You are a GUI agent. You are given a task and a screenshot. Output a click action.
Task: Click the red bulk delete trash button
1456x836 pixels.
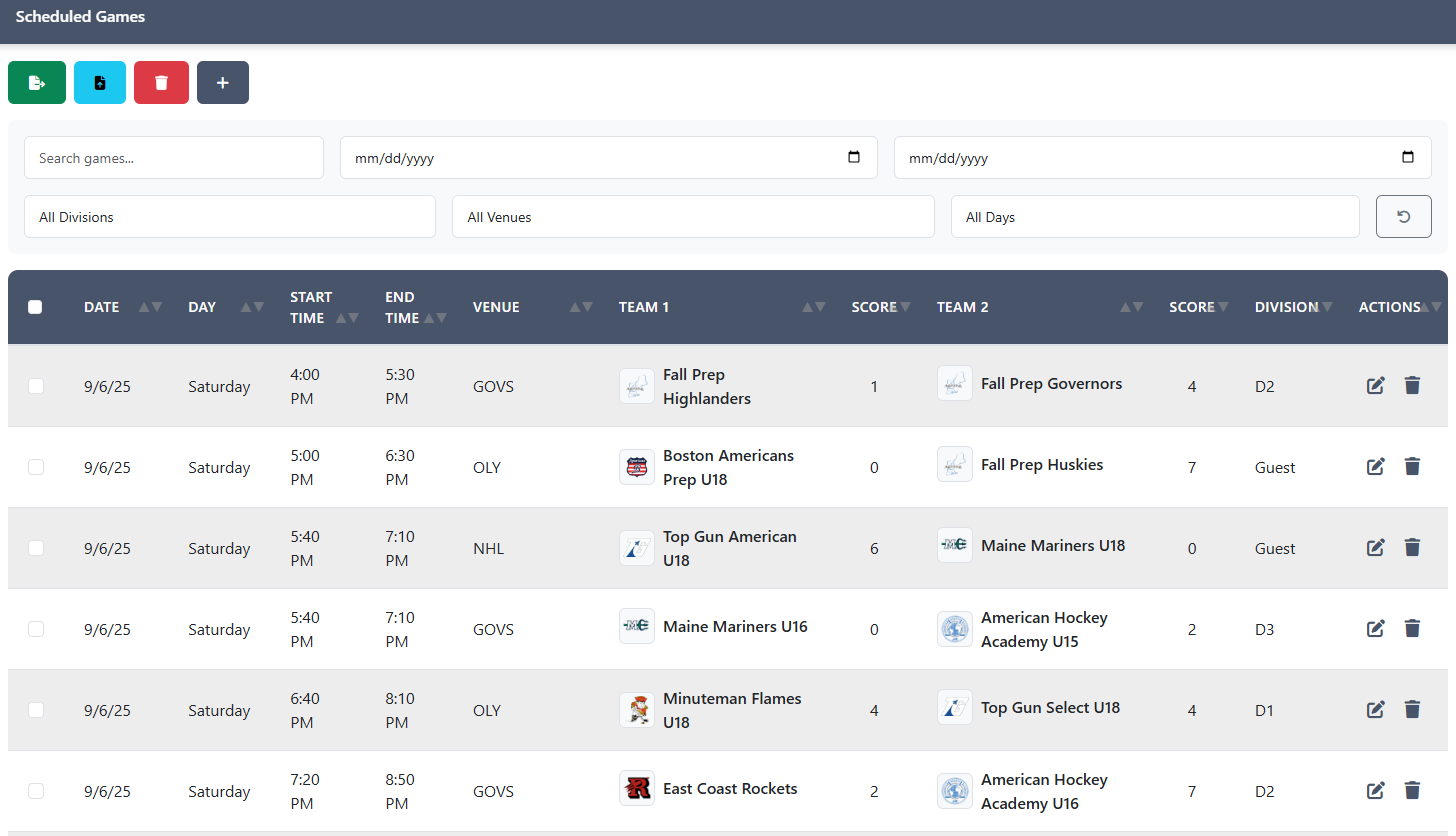(161, 83)
